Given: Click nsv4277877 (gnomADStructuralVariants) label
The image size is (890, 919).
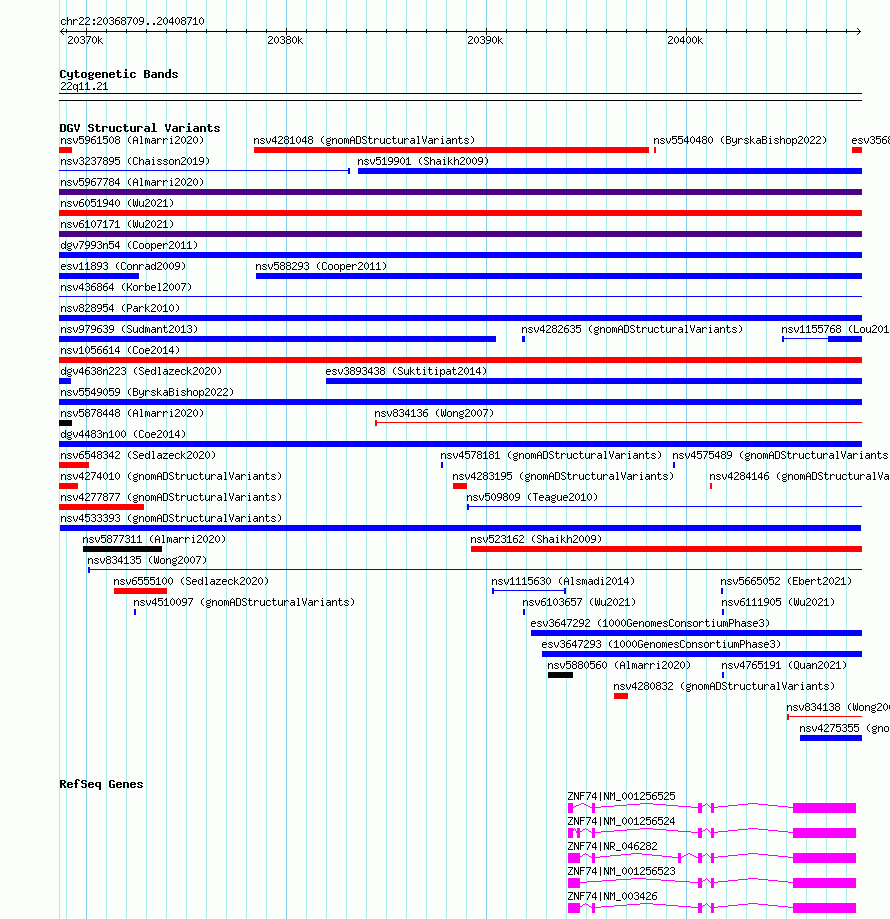Looking at the screenshot, I should [x=171, y=497].
